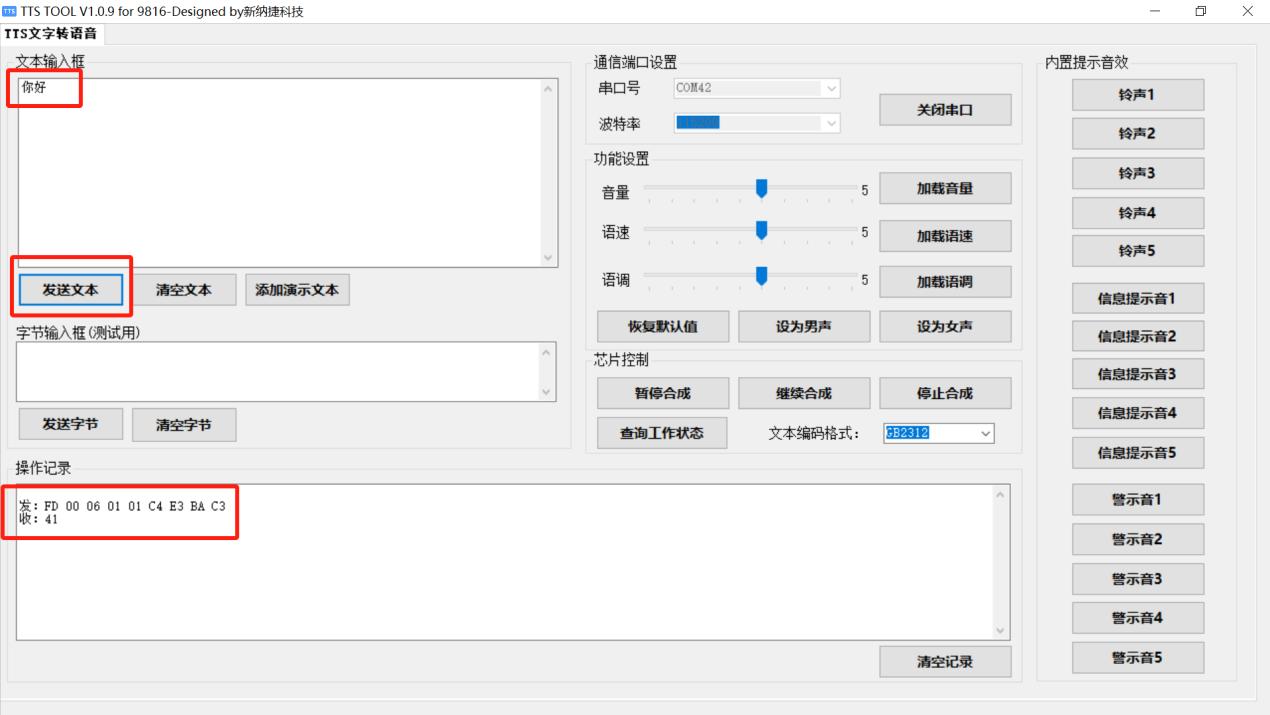Play the built-in 铃声1 ringtone
The width and height of the screenshot is (1270, 715).
(x=1137, y=94)
